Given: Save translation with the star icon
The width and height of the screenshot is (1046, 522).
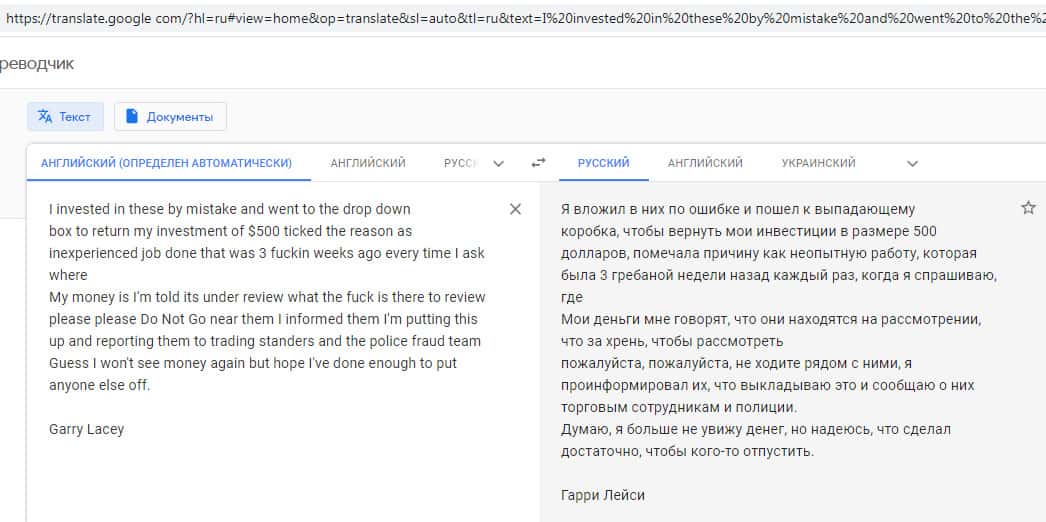Looking at the screenshot, I should pos(1028,208).
